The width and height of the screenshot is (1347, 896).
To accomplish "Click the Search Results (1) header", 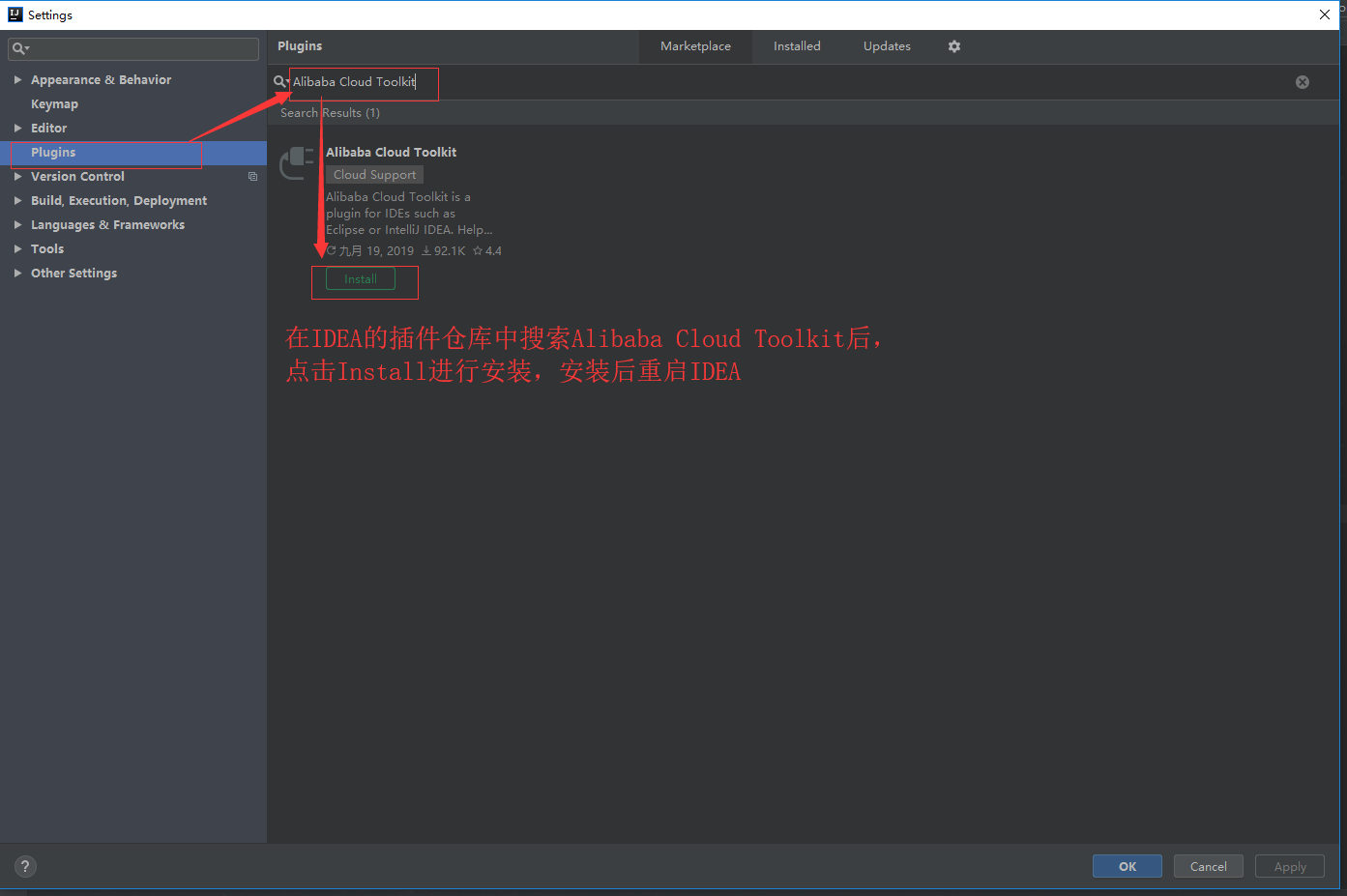I will coord(330,113).
